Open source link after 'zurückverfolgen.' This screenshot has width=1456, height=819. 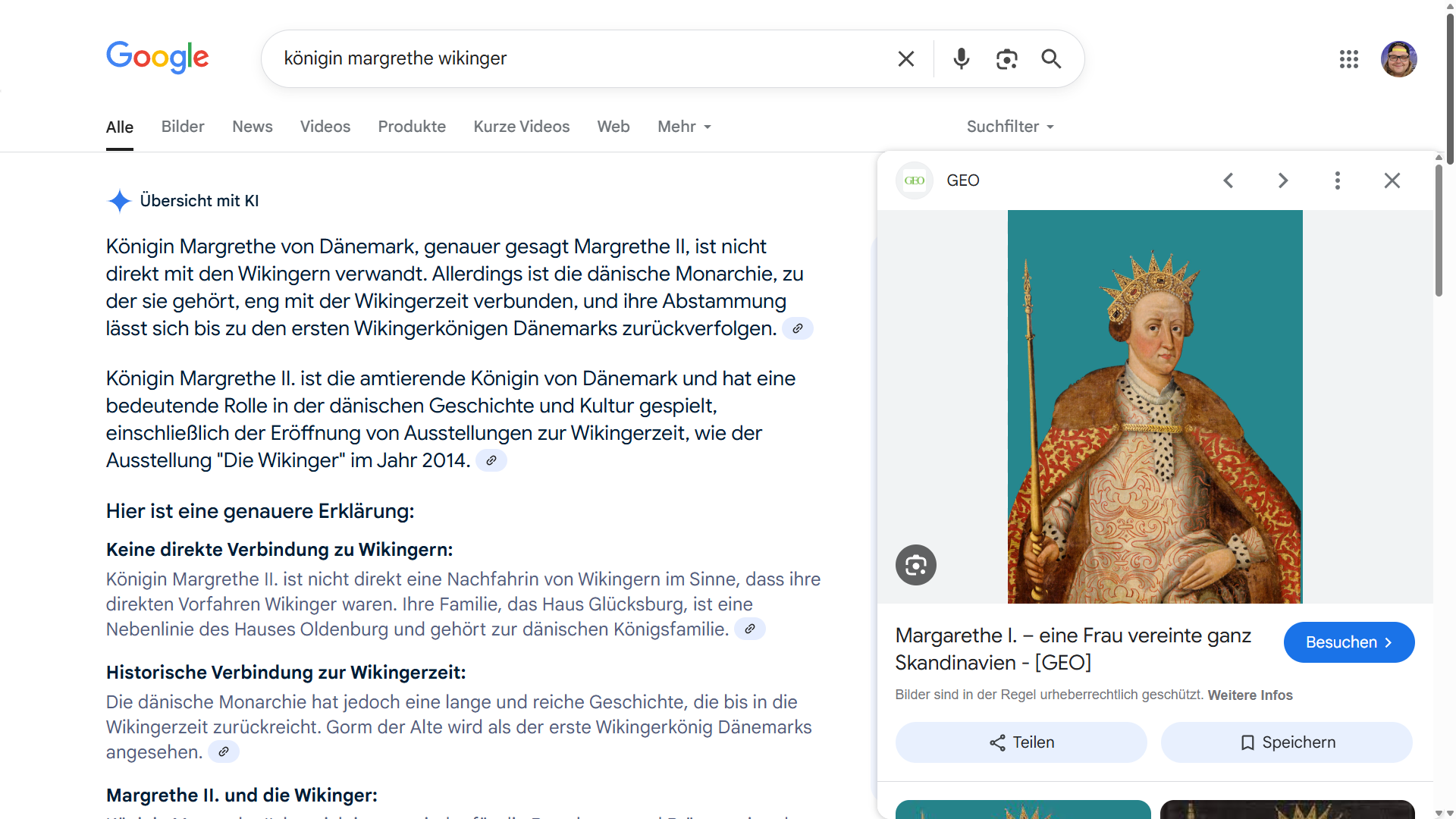(x=798, y=328)
